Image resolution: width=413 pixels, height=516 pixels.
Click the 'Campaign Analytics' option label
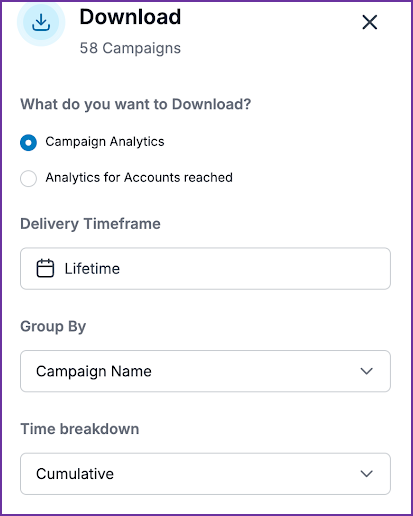pos(105,142)
